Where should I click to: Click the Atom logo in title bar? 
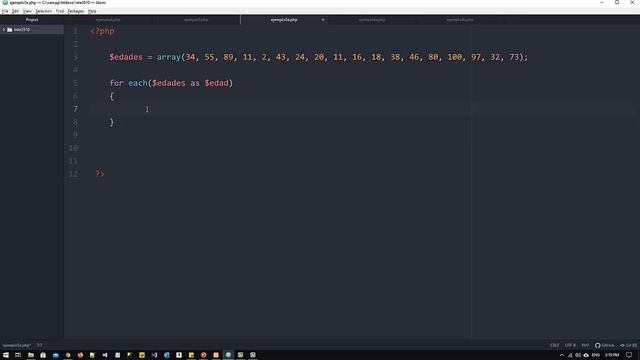(5, 2)
